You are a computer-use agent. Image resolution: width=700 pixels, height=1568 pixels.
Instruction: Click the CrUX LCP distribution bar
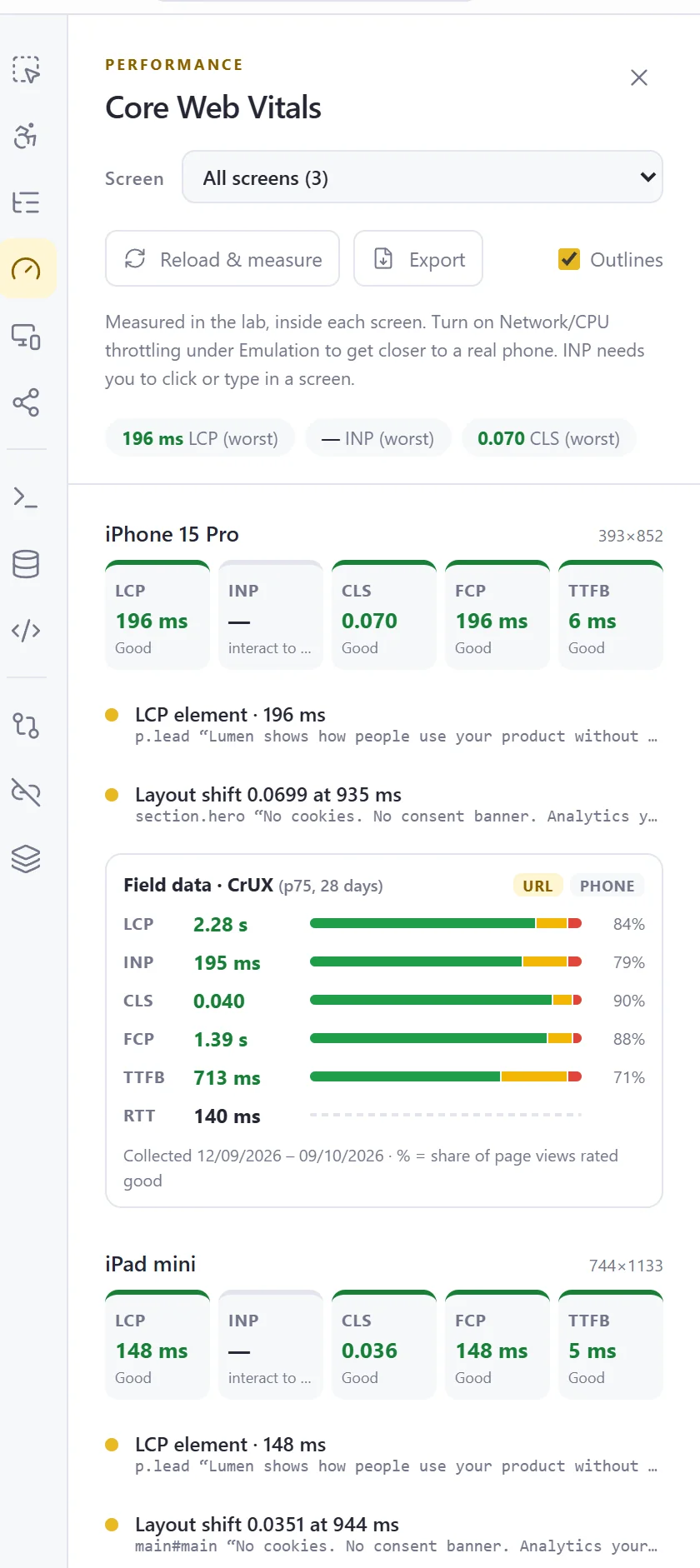click(x=446, y=923)
